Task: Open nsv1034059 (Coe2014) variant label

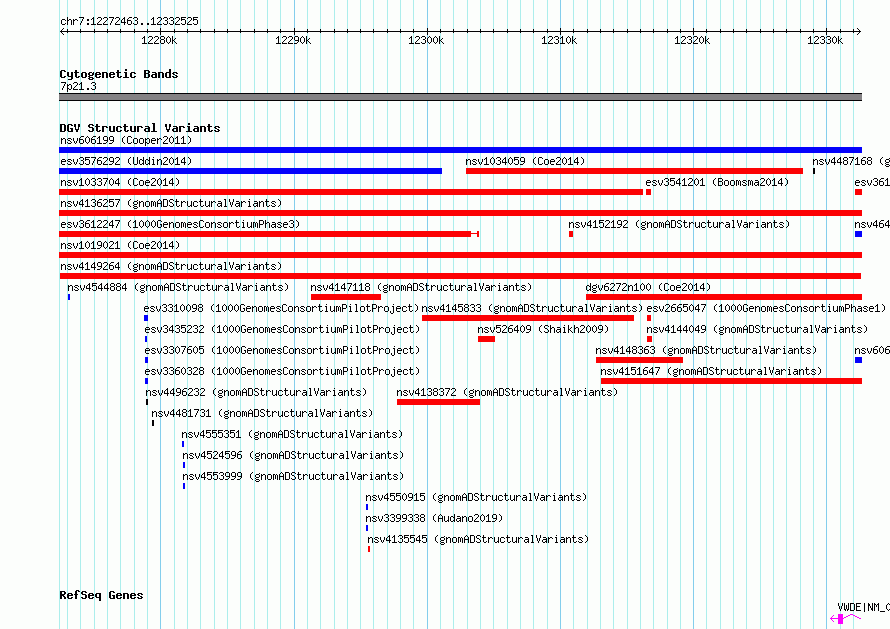Action: click(x=525, y=161)
